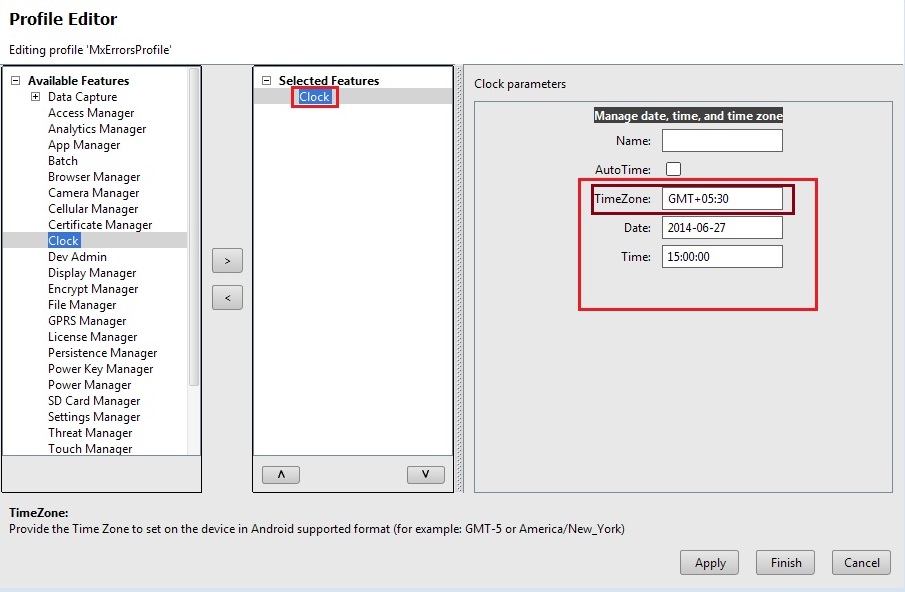The image size is (905, 592).
Task: Select Camera Manager from Available Features
Action: tap(93, 193)
